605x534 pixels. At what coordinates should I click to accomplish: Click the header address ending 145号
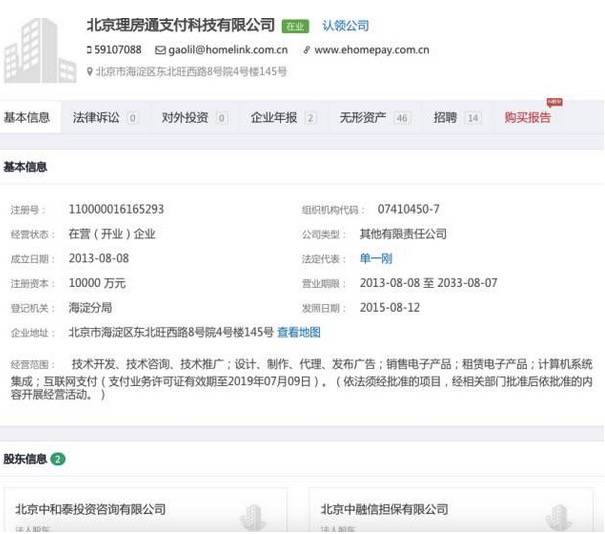[191, 72]
